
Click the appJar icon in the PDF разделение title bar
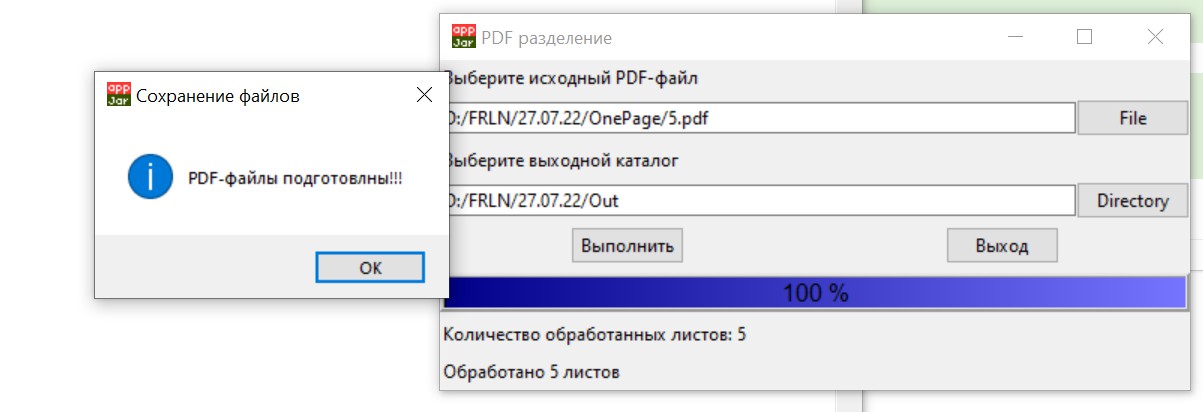[x=464, y=37]
